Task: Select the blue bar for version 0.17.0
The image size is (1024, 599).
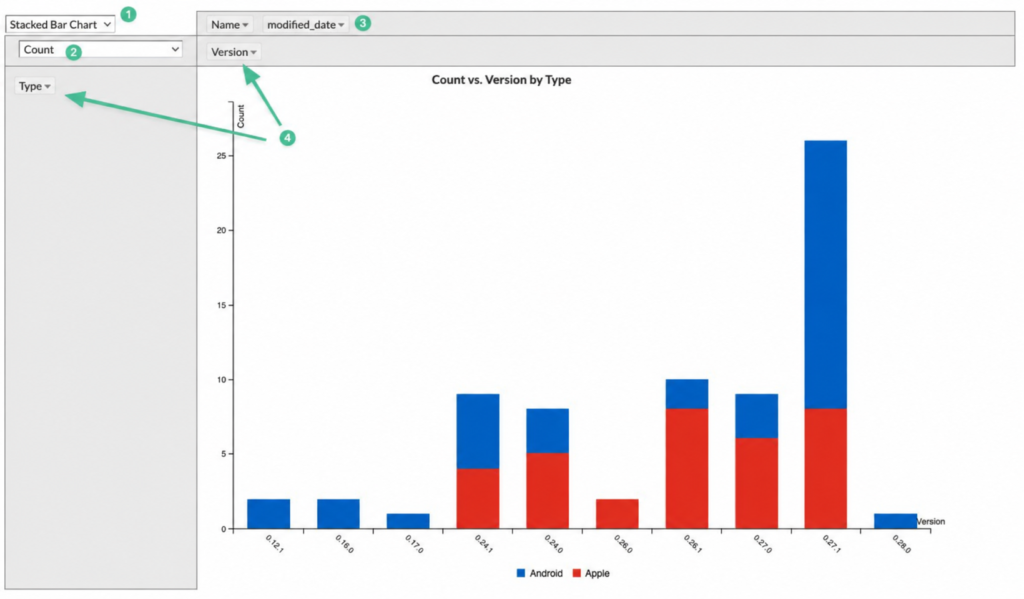Action: click(408, 521)
